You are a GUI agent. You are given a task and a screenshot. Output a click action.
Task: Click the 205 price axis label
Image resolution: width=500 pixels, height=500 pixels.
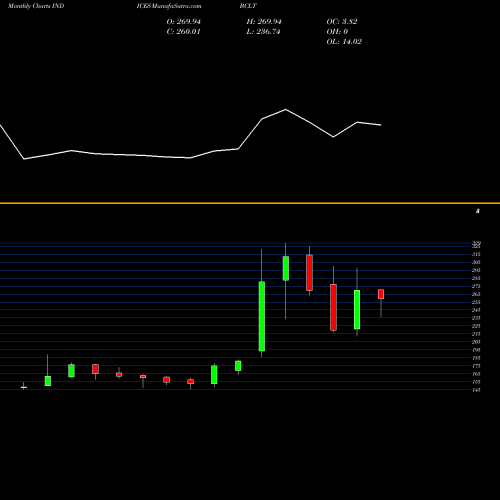pos(476,342)
